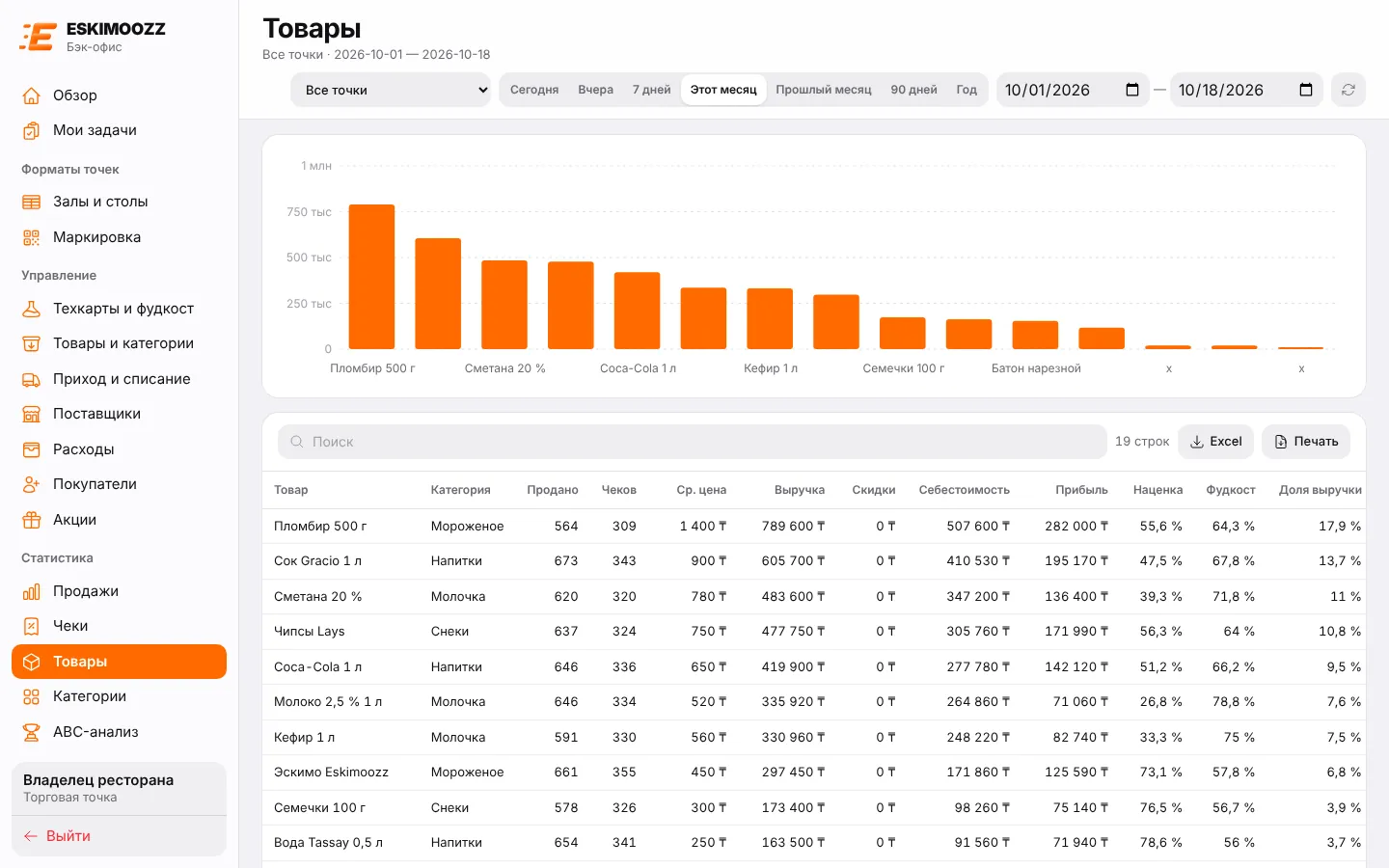Click the Выйти arrow icon
1389x868 pixels.
click(x=31, y=836)
